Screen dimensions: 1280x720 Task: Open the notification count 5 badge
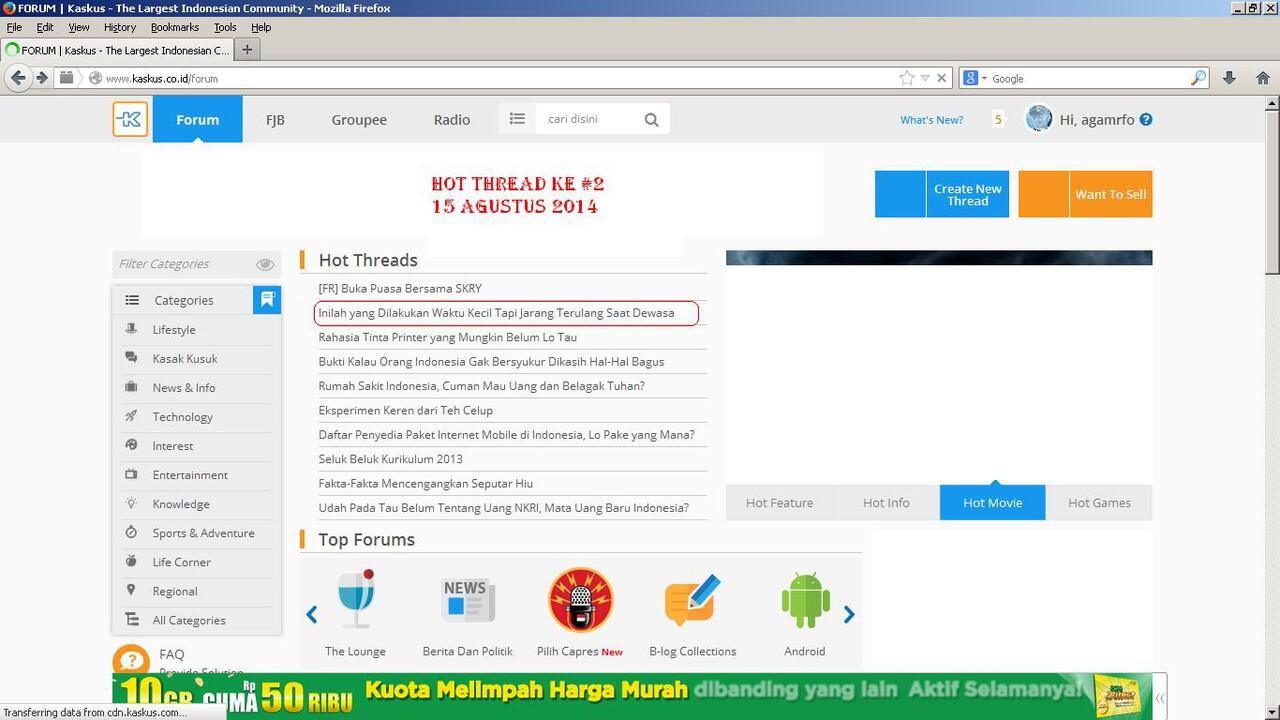pyautogui.click(x=998, y=119)
